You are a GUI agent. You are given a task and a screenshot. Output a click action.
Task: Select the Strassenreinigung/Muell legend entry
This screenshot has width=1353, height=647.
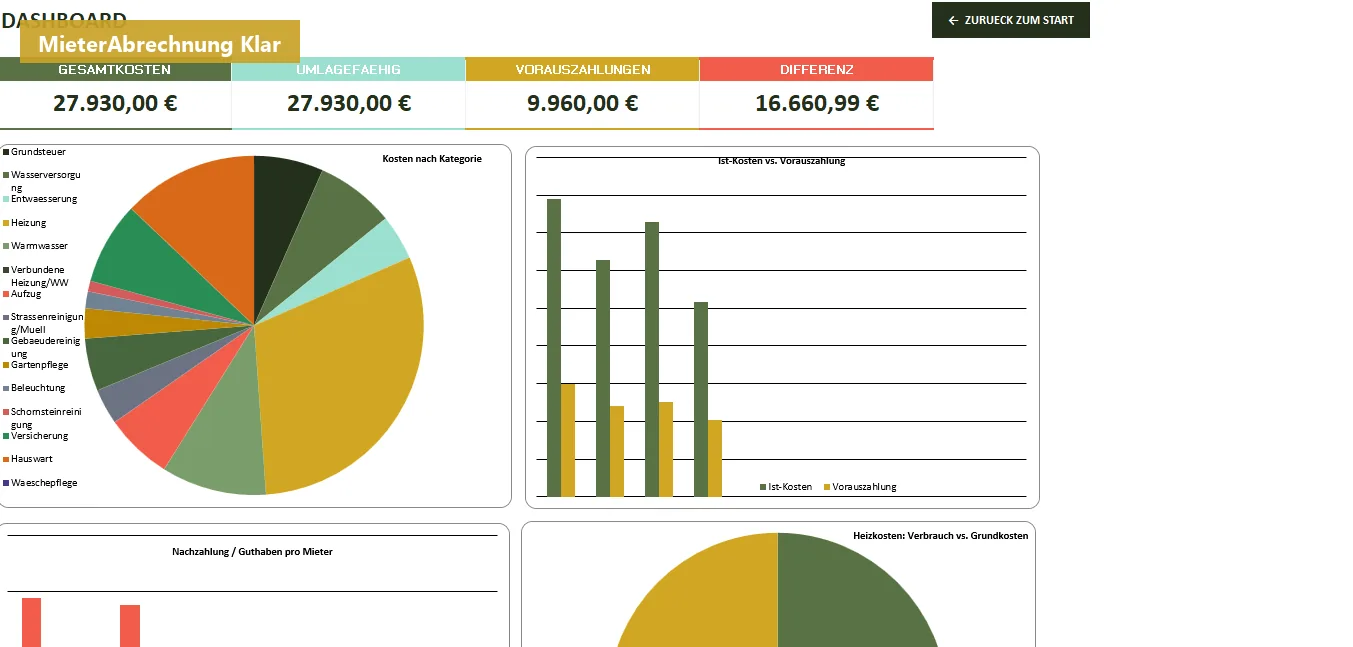point(44,323)
